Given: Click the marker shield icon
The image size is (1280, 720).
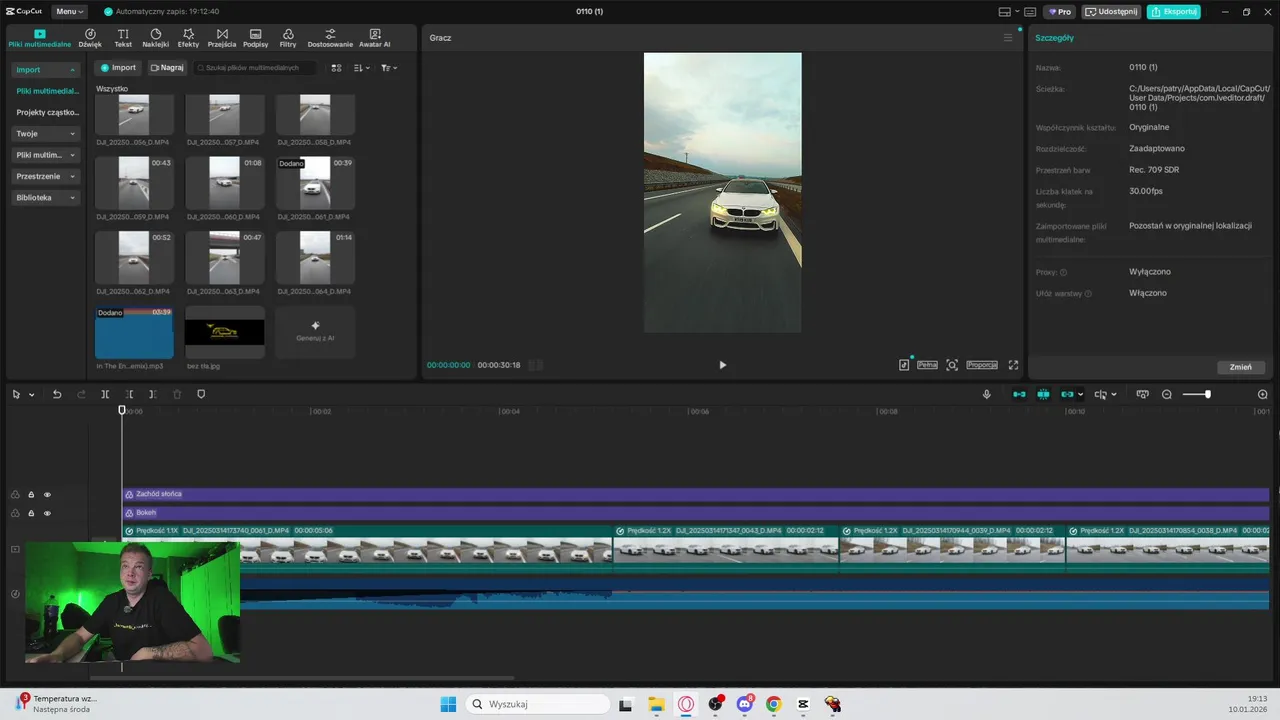Looking at the screenshot, I should tap(201, 395).
